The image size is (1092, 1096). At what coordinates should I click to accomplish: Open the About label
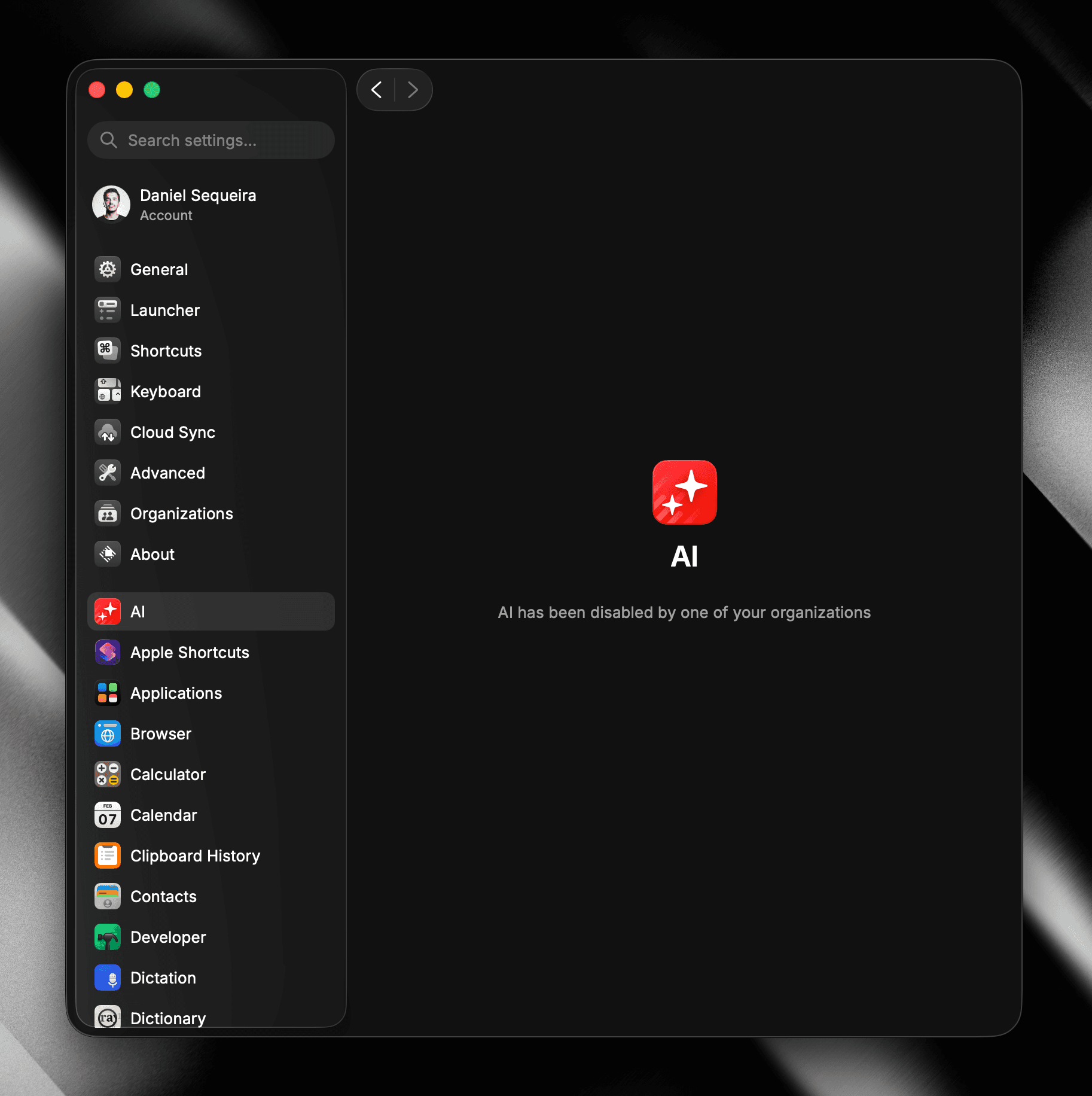[x=152, y=555]
